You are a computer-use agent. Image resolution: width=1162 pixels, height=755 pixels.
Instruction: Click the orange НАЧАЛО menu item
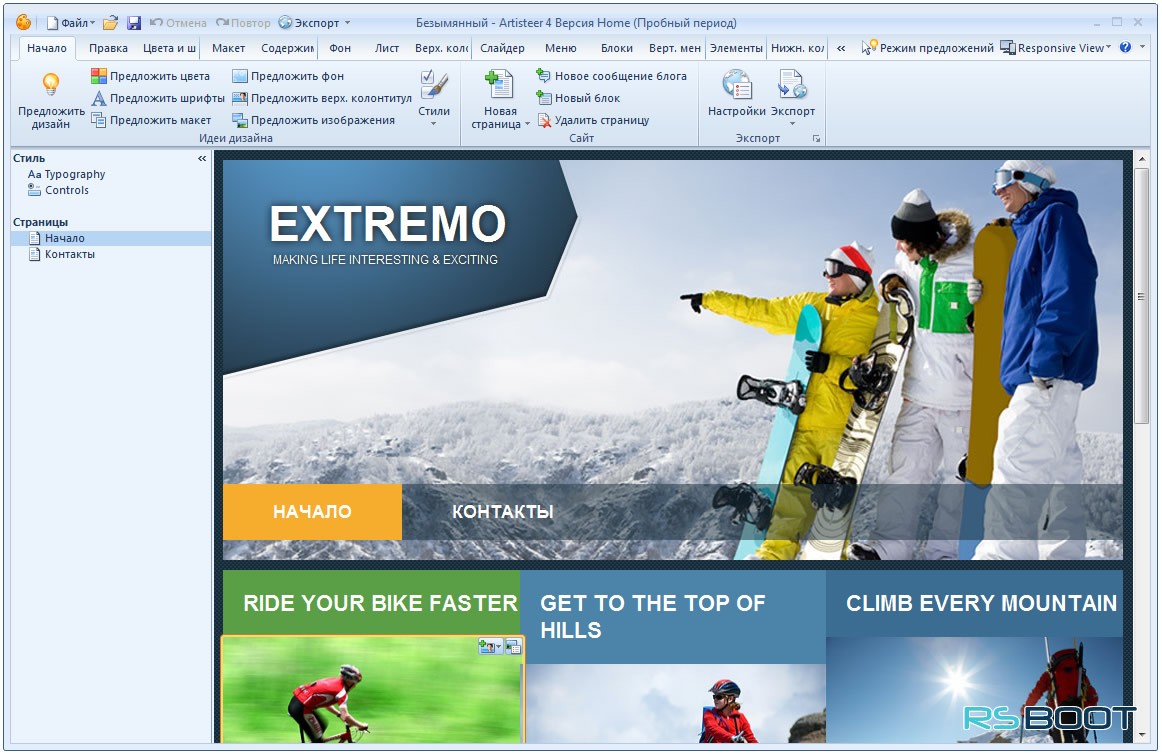[x=312, y=512]
